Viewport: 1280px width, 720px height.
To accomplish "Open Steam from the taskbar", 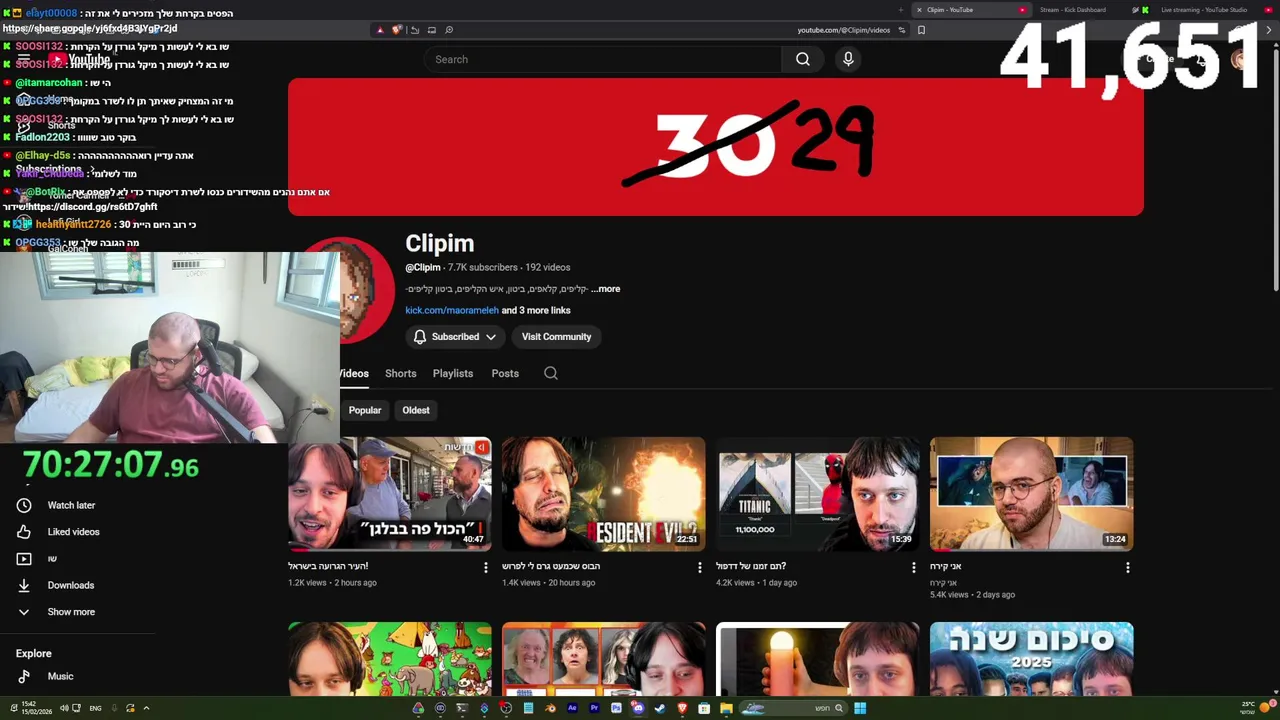I will click(660, 708).
